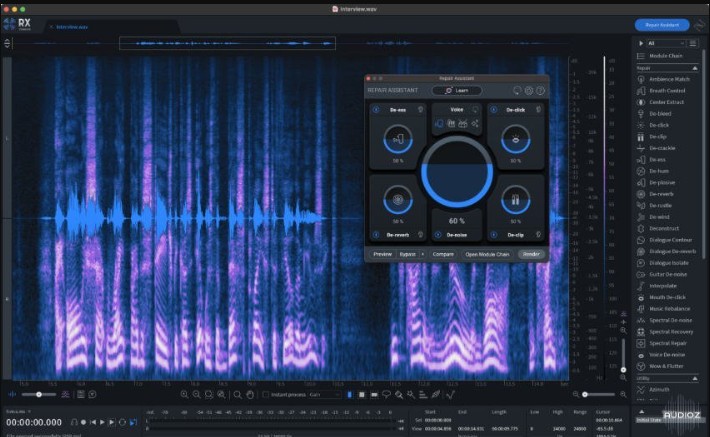Select Dialogue Isolate from module list
This screenshot has height=437, width=710.
click(x=667, y=262)
